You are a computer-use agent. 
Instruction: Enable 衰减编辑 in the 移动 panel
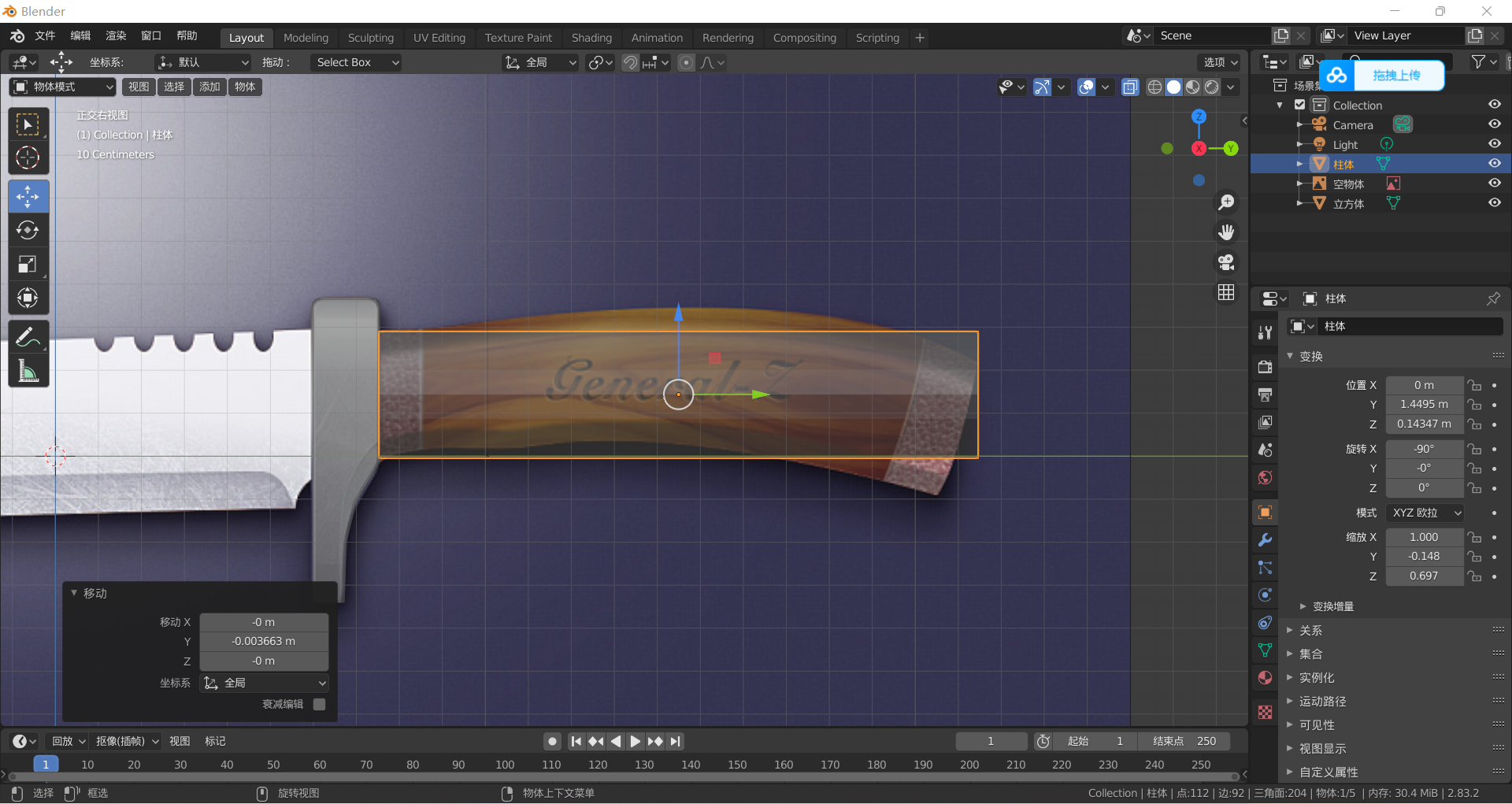tap(319, 704)
